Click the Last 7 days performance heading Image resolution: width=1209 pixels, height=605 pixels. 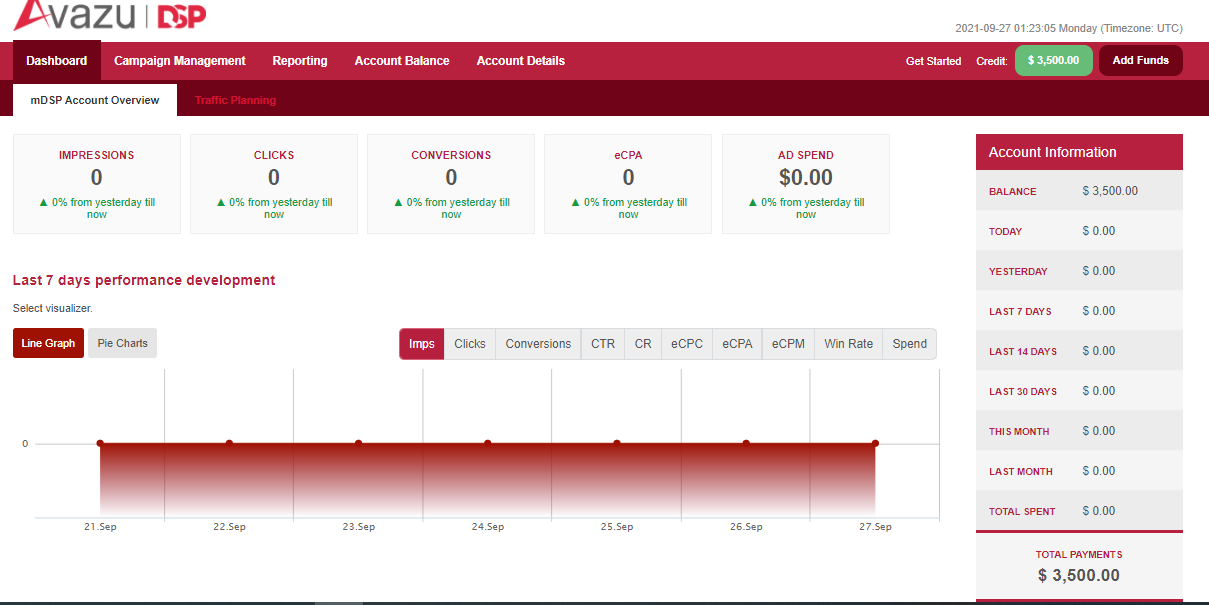tap(144, 280)
